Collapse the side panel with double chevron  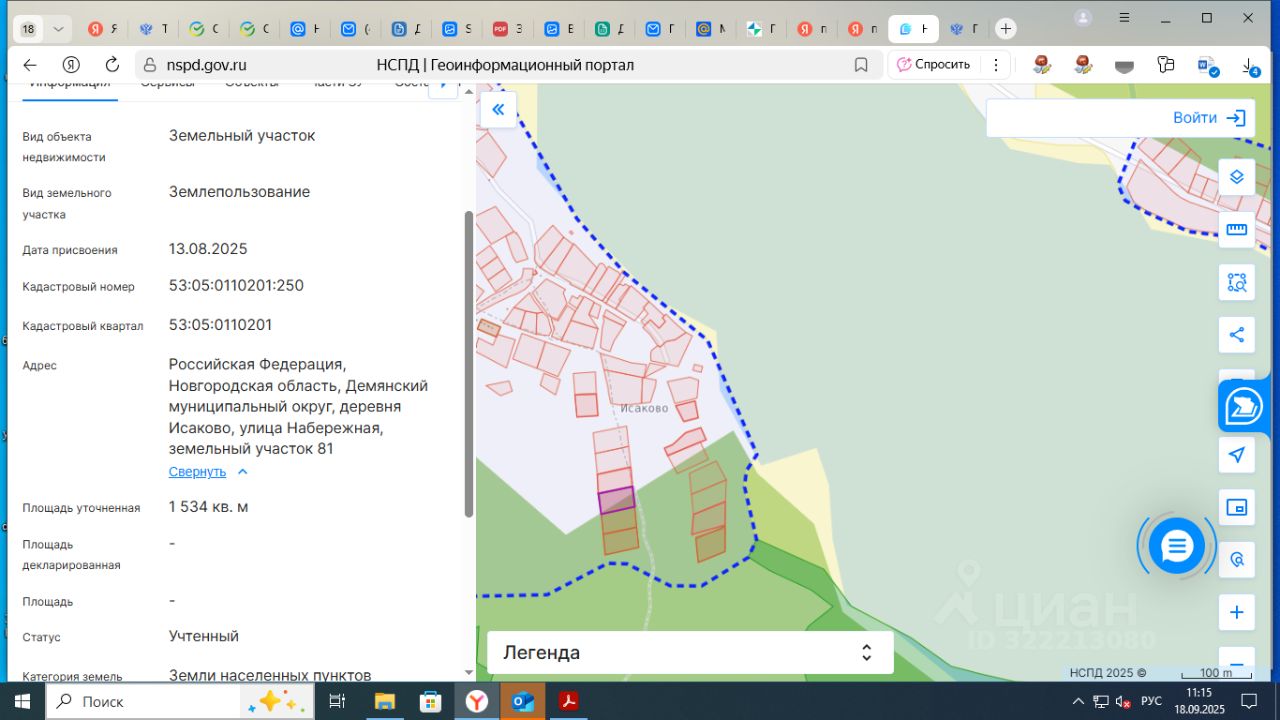point(498,110)
